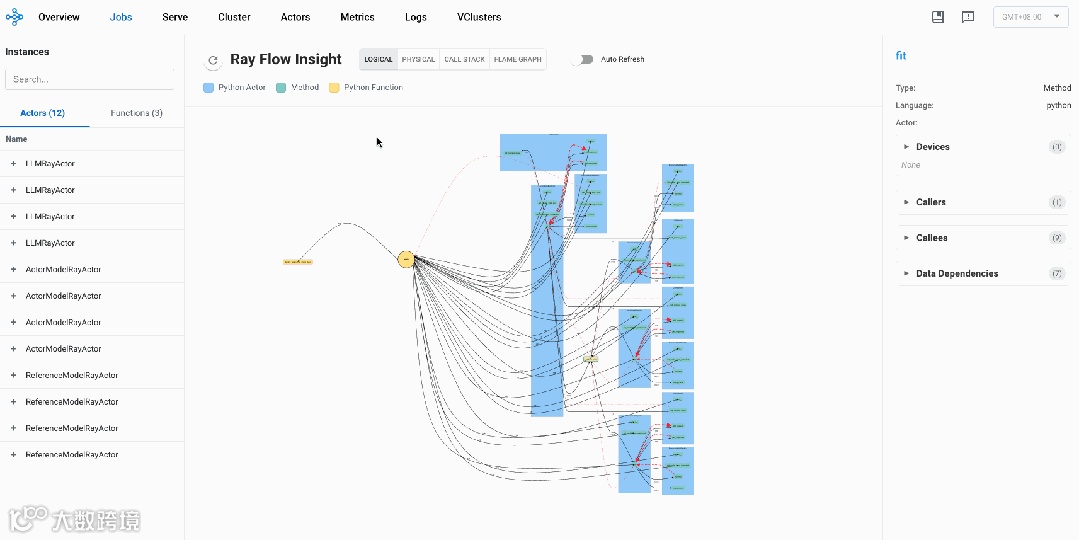Select the yellow function node at graph's far left

point(298,262)
